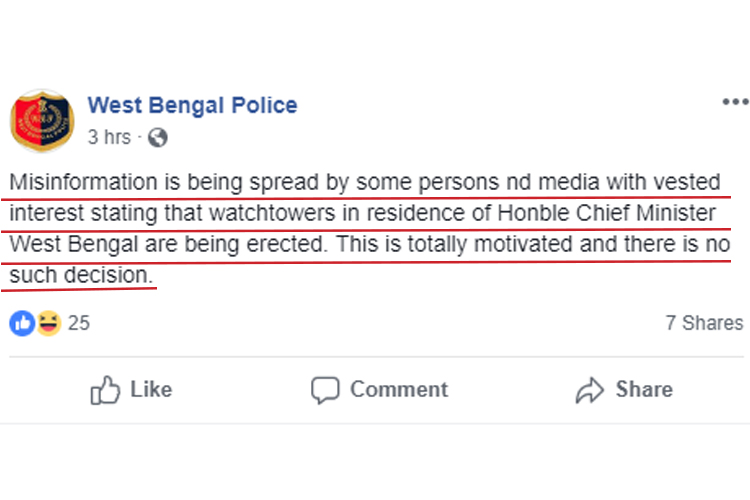Click the curved arrow Share icon
750x500 pixels.
(x=591, y=389)
